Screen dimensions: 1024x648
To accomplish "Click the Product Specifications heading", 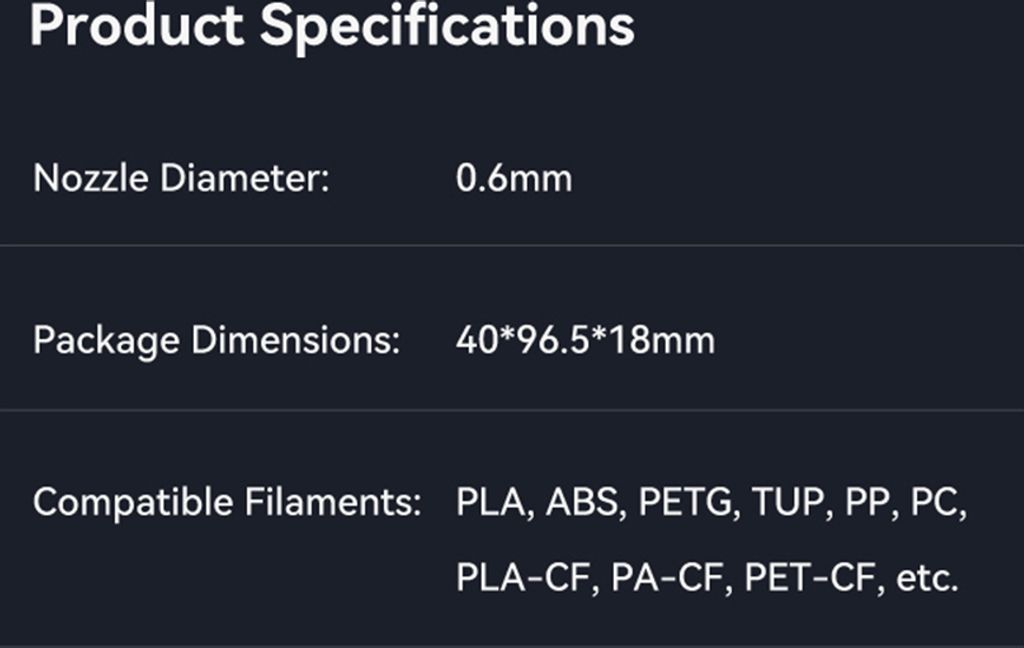I will coord(332,24).
